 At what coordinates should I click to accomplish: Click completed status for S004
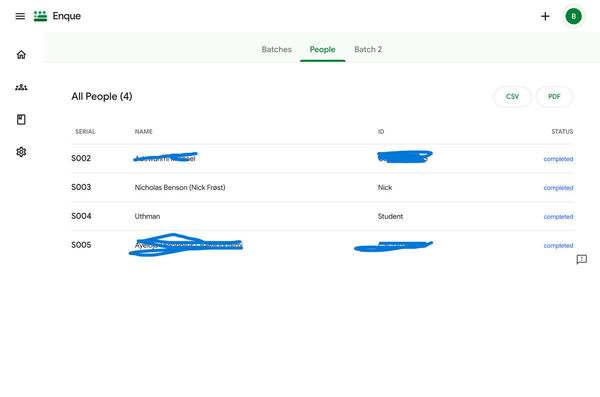point(558,217)
